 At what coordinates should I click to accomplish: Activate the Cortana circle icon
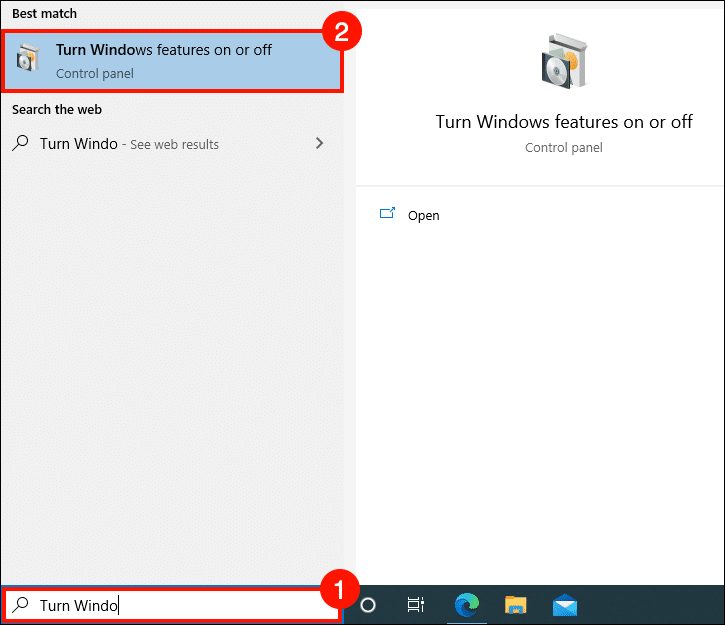[x=367, y=604]
